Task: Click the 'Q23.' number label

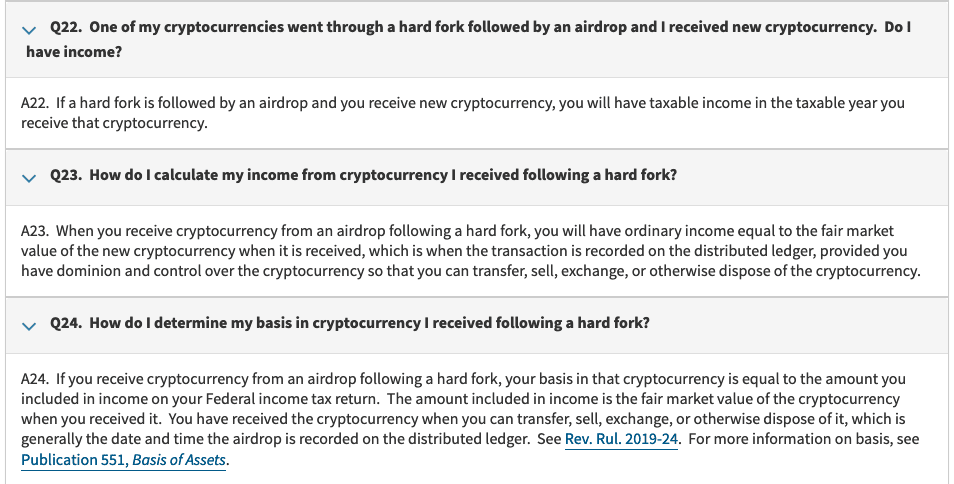Action: tap(66, 176)
